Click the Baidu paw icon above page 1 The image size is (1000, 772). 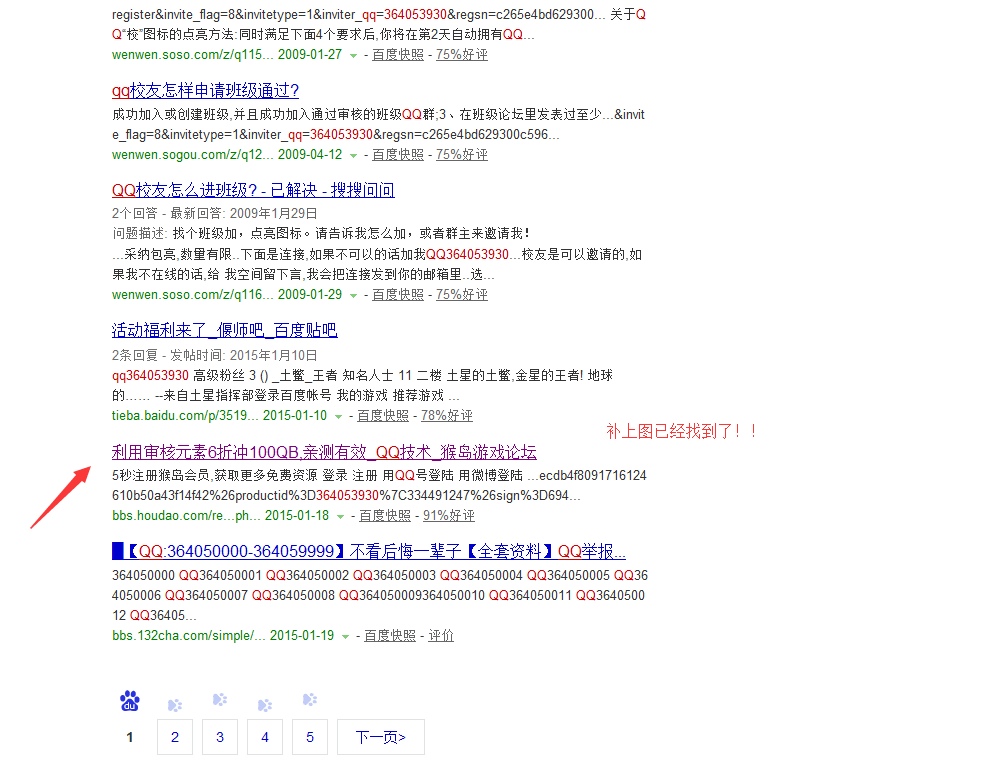pyautogui.click(x=130, y=701)
